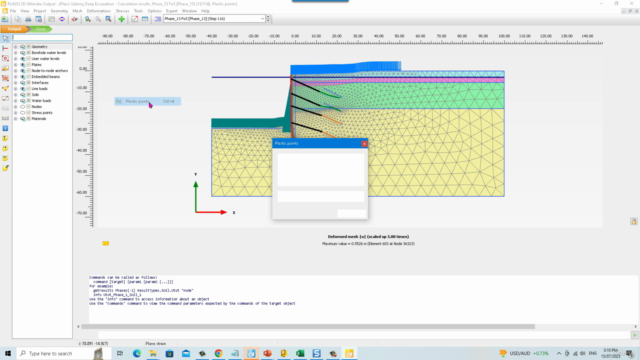Click the phase stepper up arrow
Image resolution: width=640 pixels, height=360 pixels.
268,17
